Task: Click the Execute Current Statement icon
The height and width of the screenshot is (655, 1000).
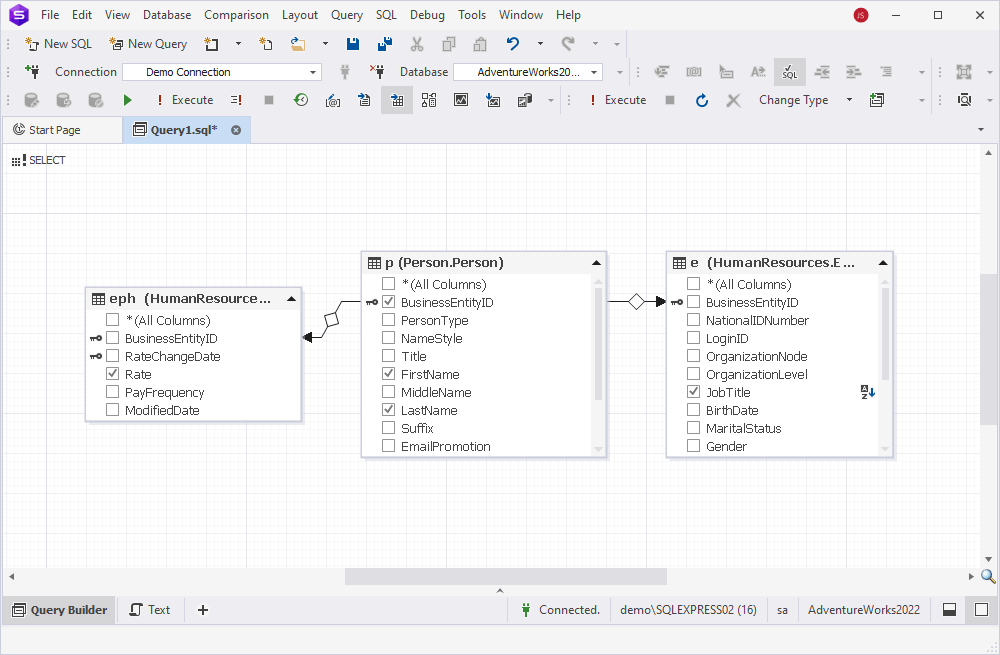Action: (x=236, y=100)
